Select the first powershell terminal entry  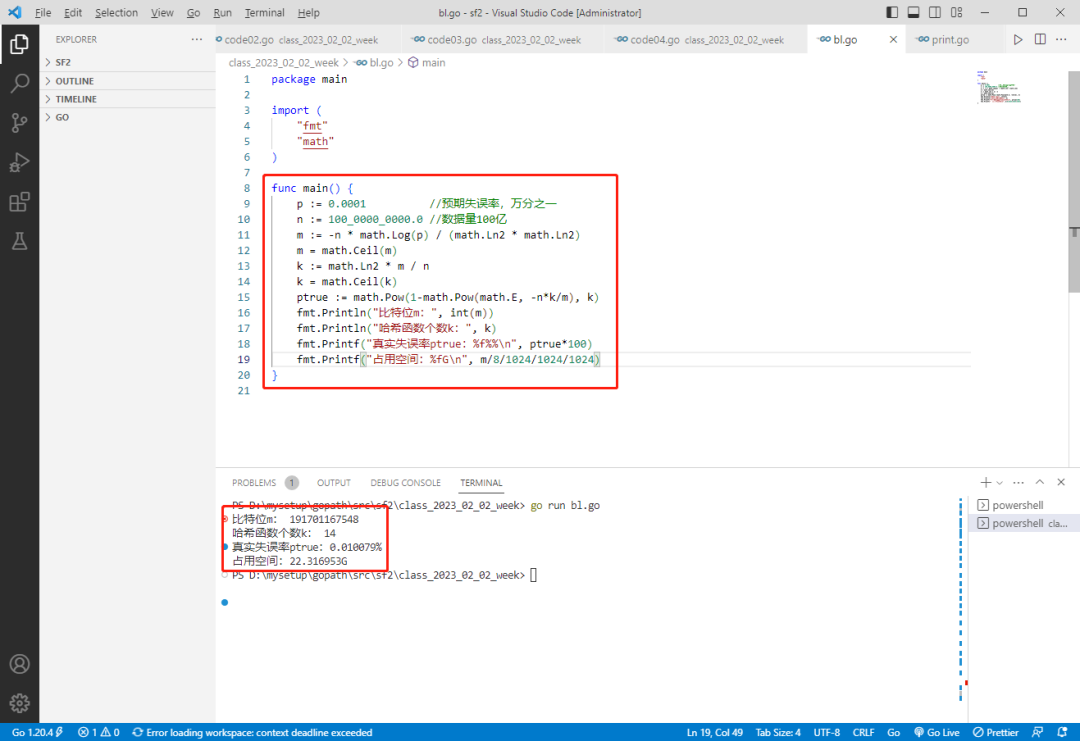(1024, 505)
